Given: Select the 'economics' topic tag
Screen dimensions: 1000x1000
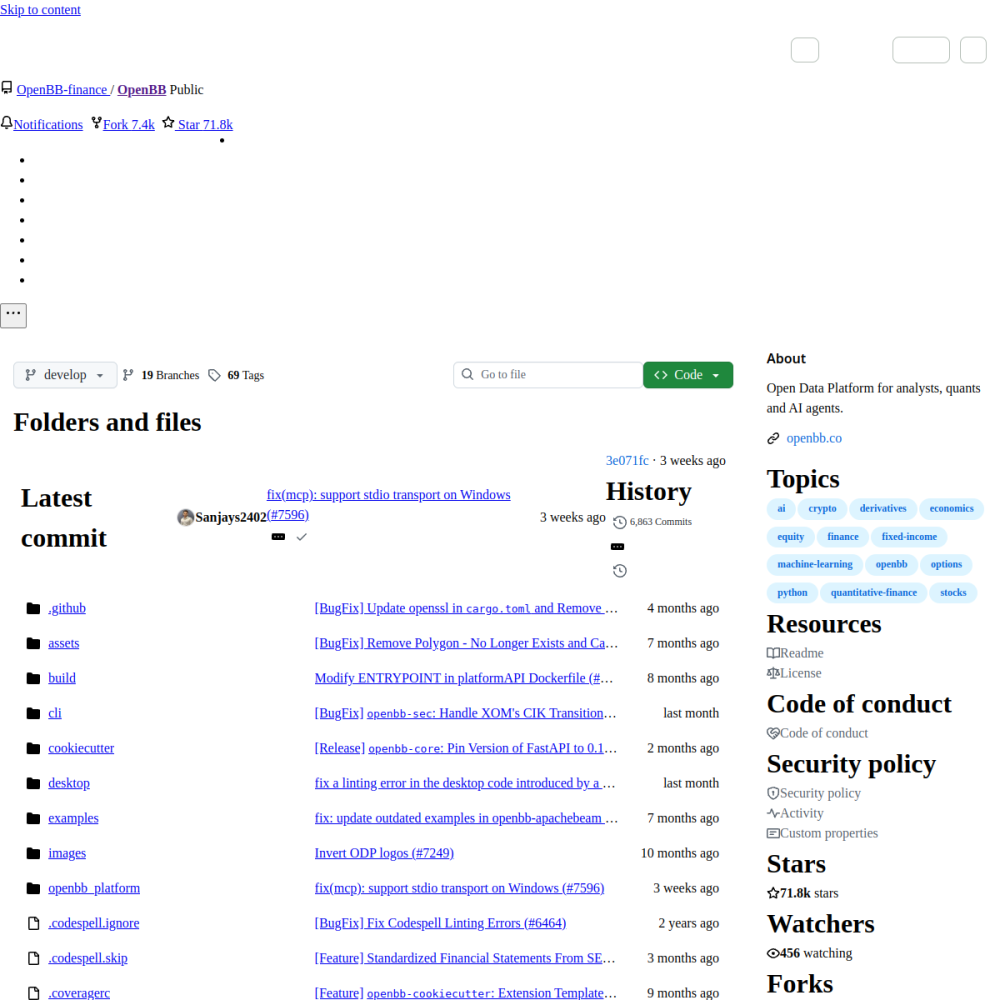Looking at the screenshot, I should coord(951,509).
